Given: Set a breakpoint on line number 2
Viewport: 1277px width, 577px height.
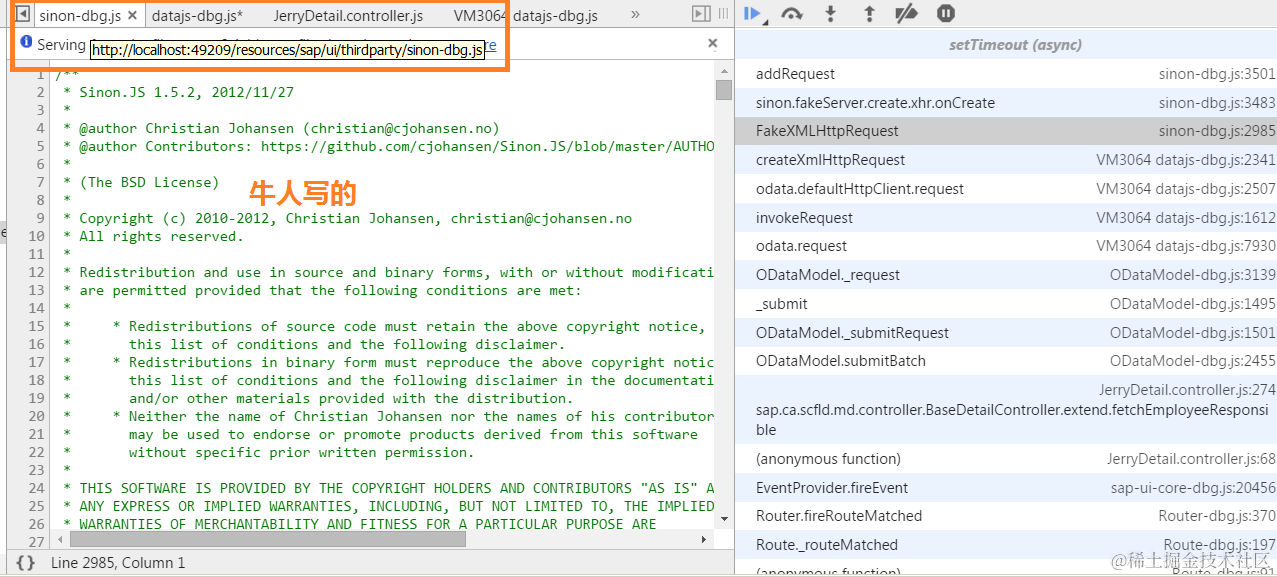Looking at the screenshot, I should tap(41, 92).
